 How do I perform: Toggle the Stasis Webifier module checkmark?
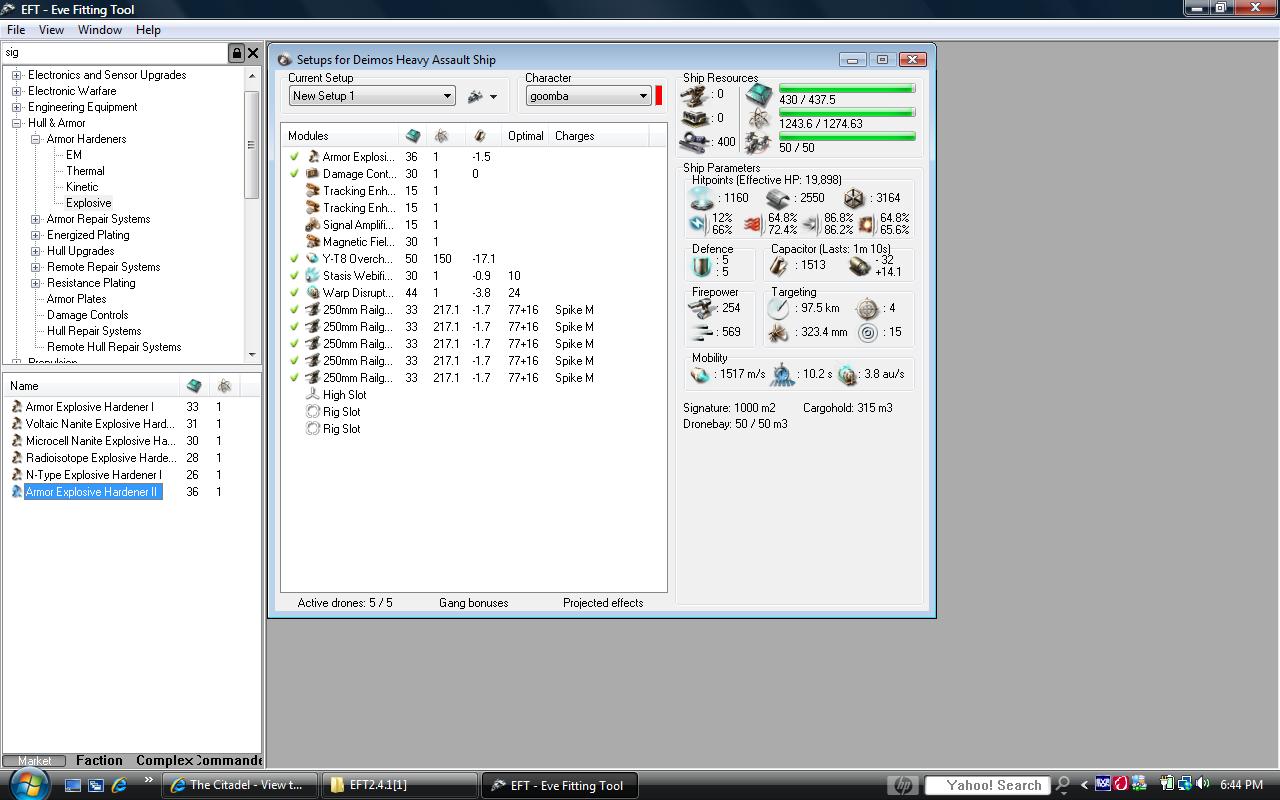294,276
